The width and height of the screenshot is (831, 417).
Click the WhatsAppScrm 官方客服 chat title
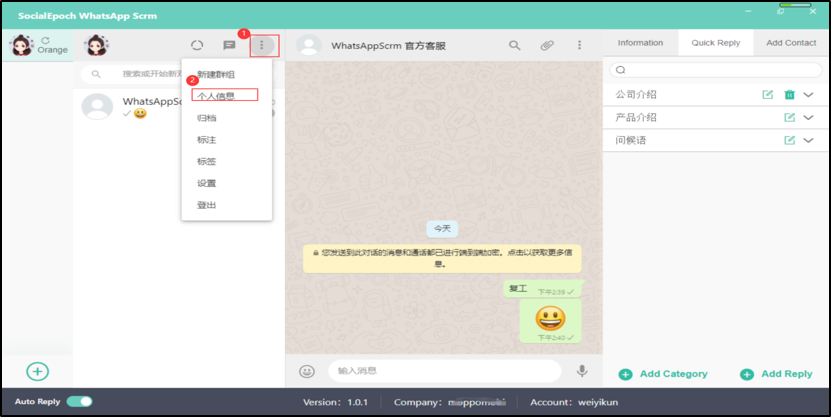[388, 46]
